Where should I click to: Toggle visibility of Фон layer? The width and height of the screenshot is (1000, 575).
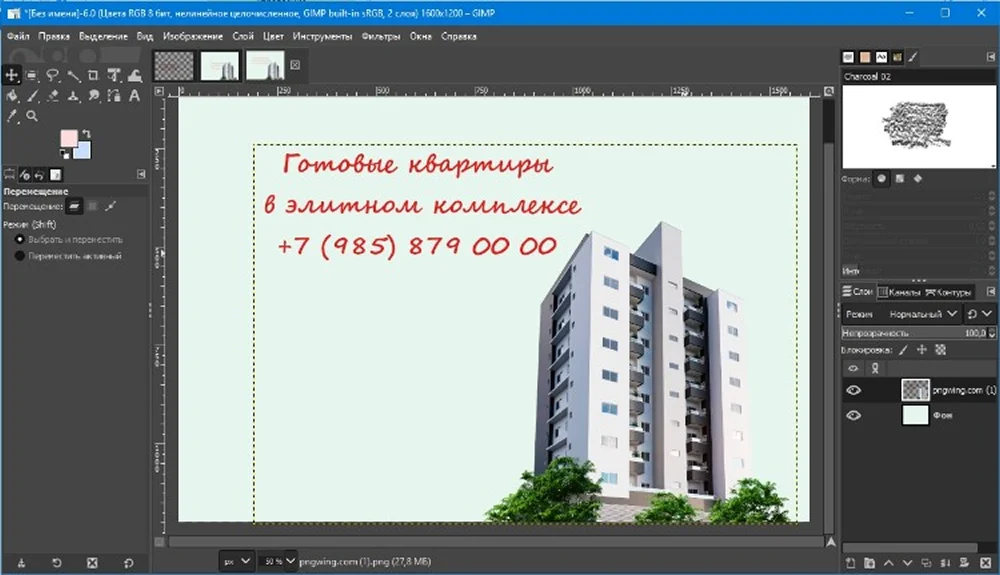tap(853, 416)
